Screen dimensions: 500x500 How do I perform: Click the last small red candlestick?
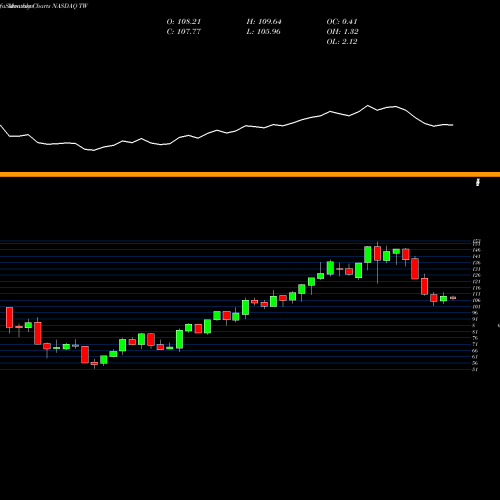coord(453,298)
